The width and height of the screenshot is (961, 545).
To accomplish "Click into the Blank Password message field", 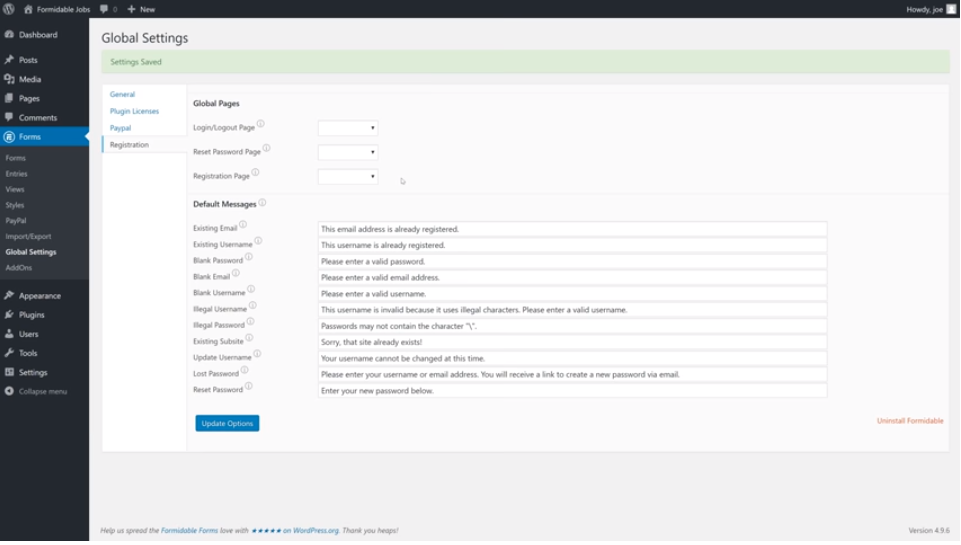I will point(572,261).
